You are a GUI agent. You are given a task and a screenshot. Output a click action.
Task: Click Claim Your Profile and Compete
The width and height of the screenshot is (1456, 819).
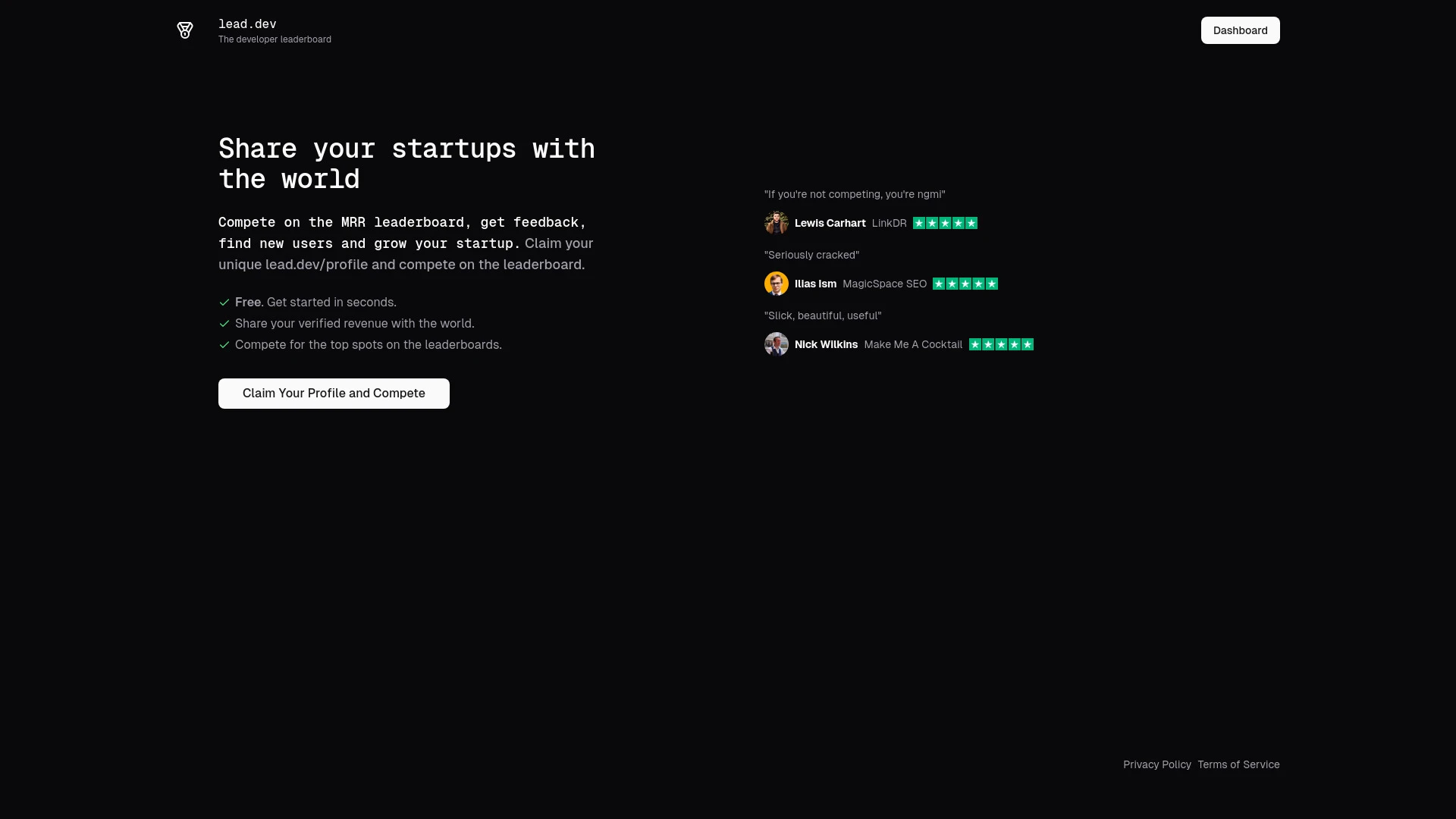pos(333,393)
